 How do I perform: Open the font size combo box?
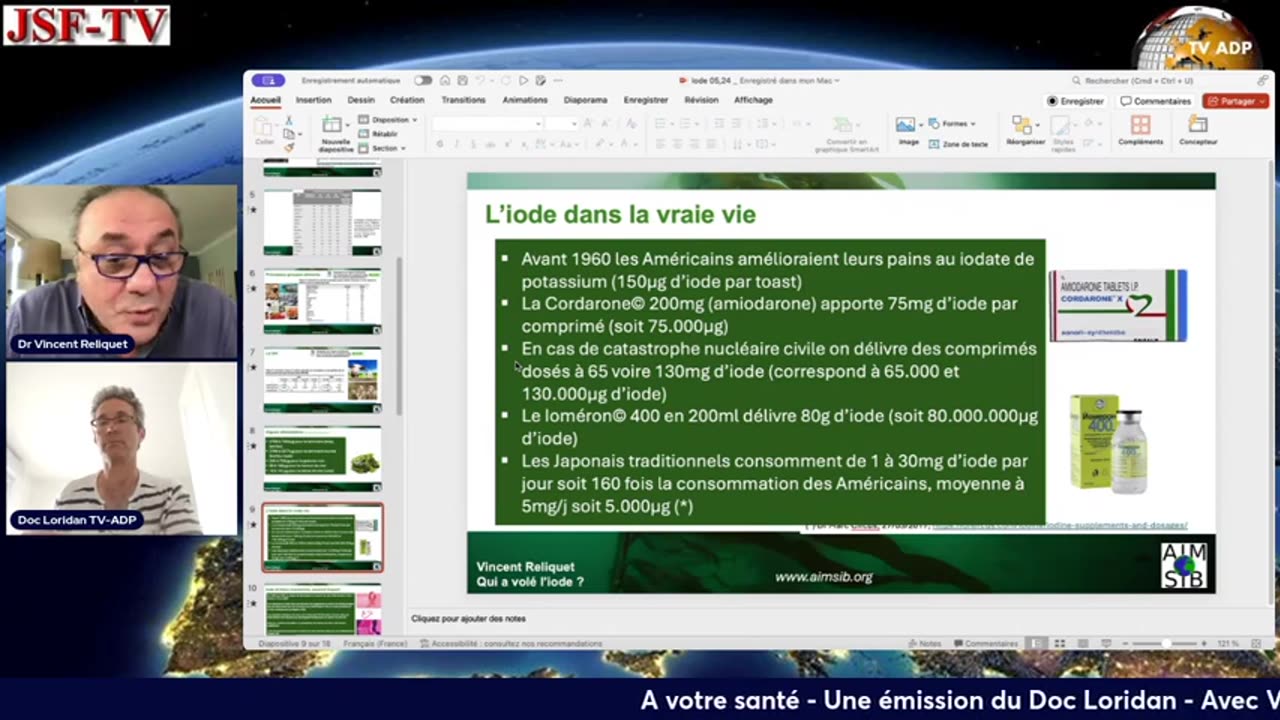(x=562, y=123)
